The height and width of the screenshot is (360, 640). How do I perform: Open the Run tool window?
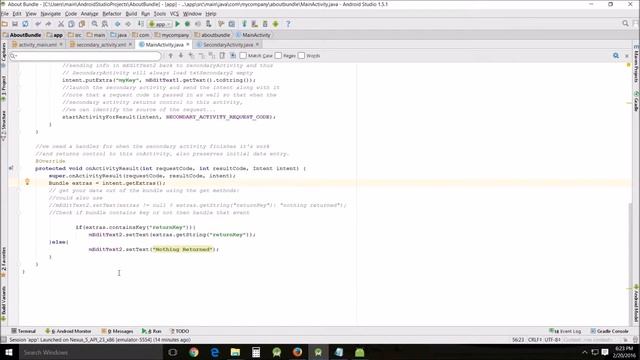coord(151,331)
